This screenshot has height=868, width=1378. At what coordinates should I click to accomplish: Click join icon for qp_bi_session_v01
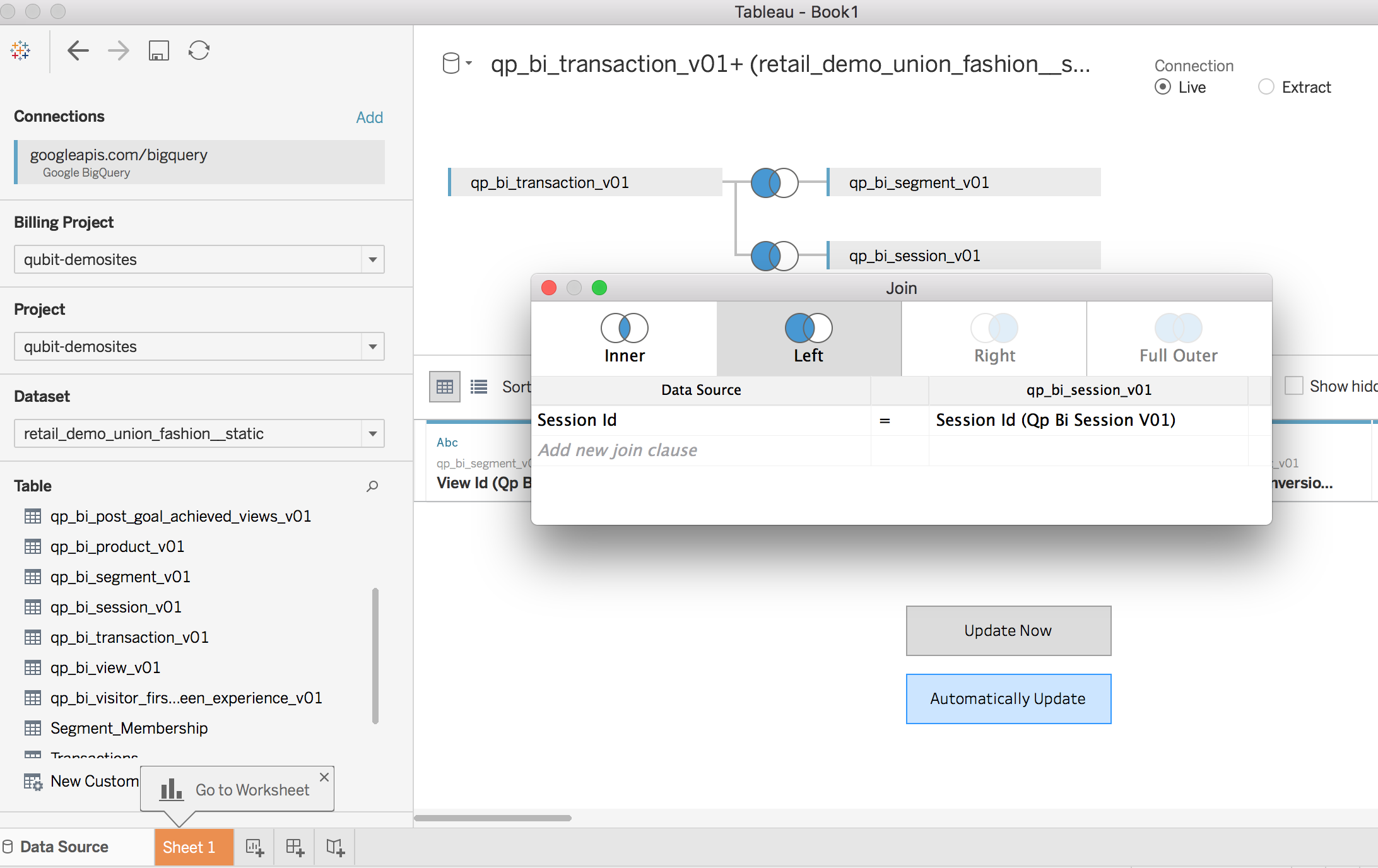[x=774, y=256]
